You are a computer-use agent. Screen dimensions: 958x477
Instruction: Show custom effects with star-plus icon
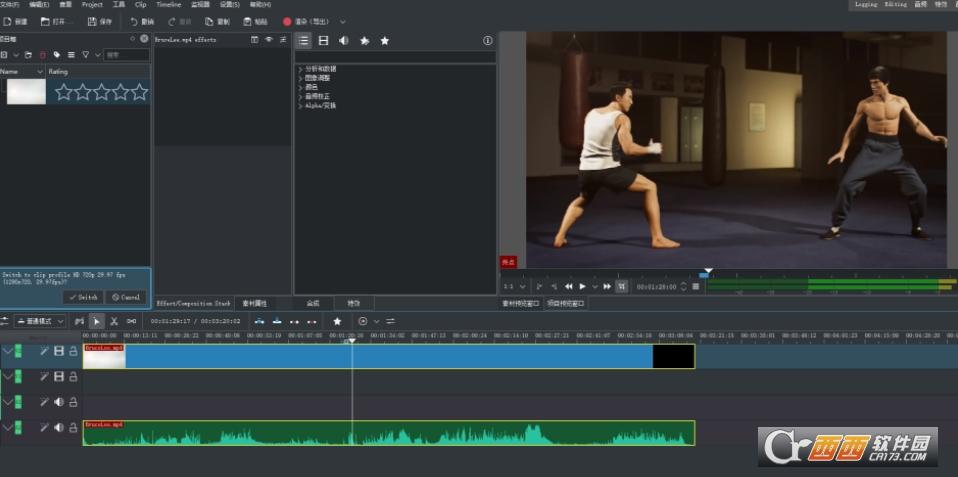point(365,40)
